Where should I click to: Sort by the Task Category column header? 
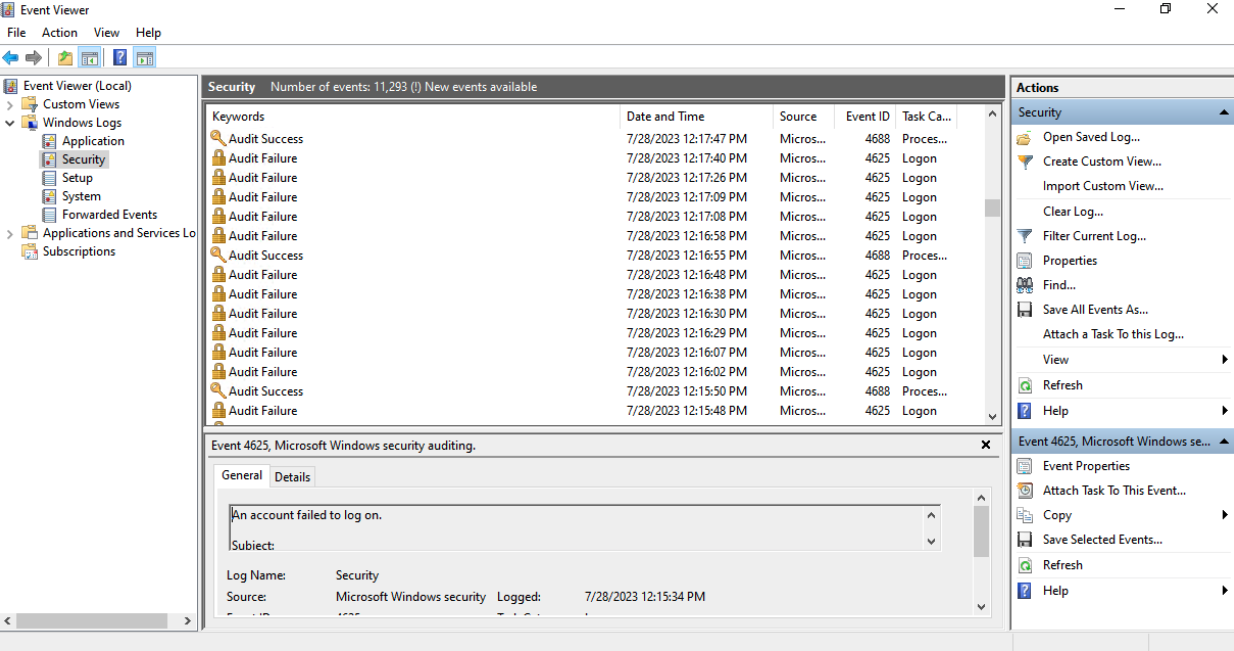pos(927,117)
